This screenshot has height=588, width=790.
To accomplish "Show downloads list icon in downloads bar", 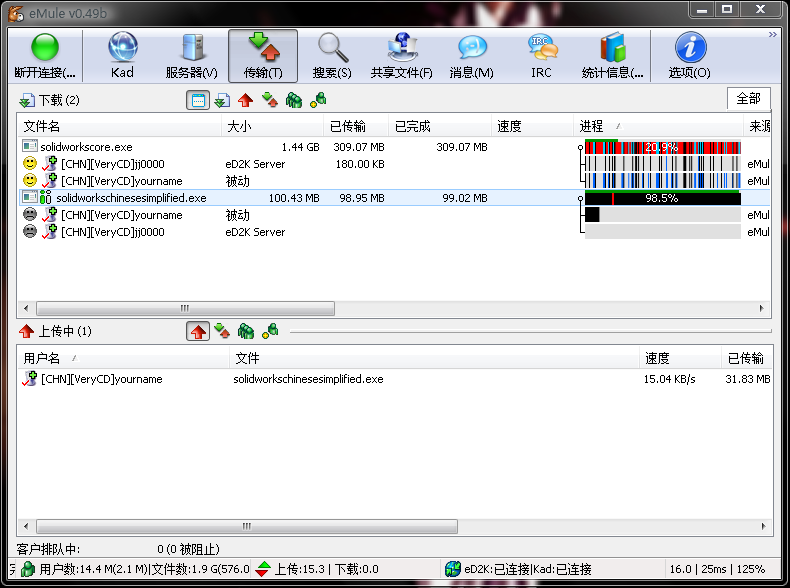I will (x=222, y=100).
